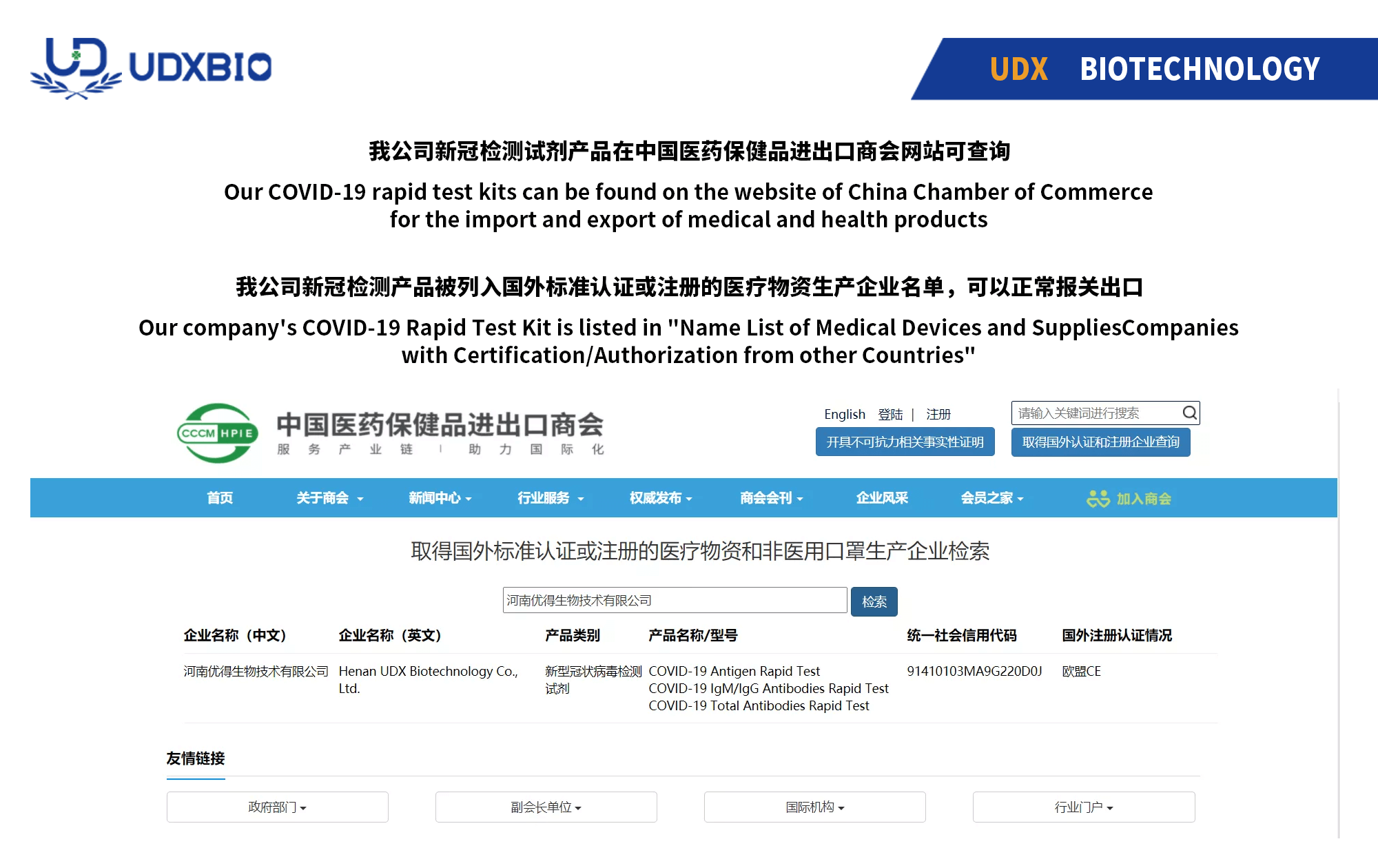Viewport: 1378px width, 868px height.
Task: Switch language to English
Action: pos(844,414)
